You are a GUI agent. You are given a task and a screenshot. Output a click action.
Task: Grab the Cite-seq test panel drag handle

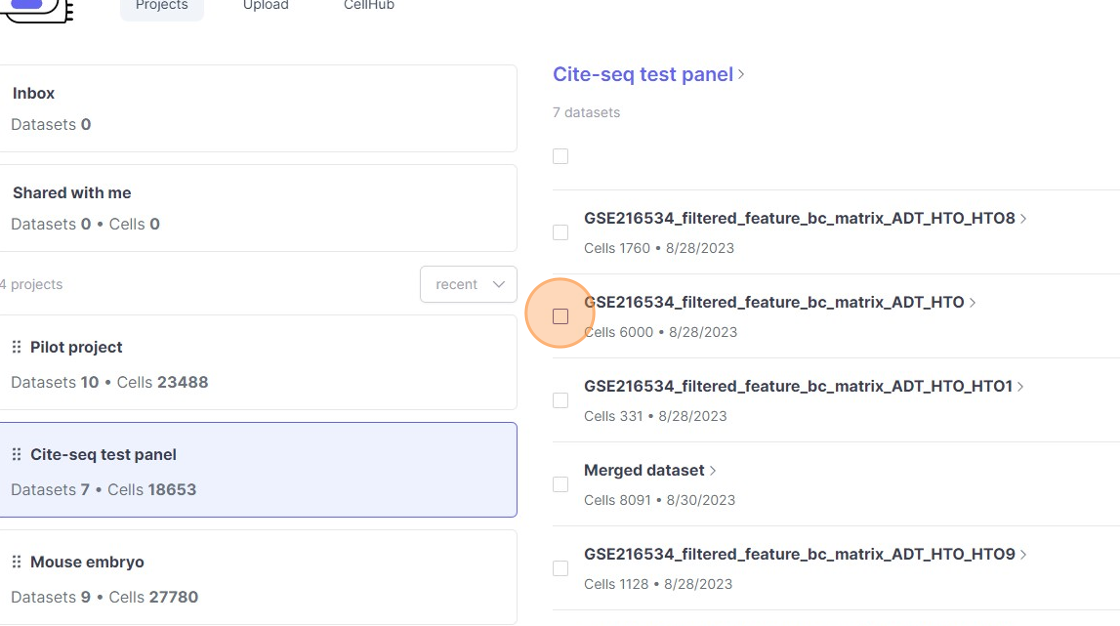(16, 454)
